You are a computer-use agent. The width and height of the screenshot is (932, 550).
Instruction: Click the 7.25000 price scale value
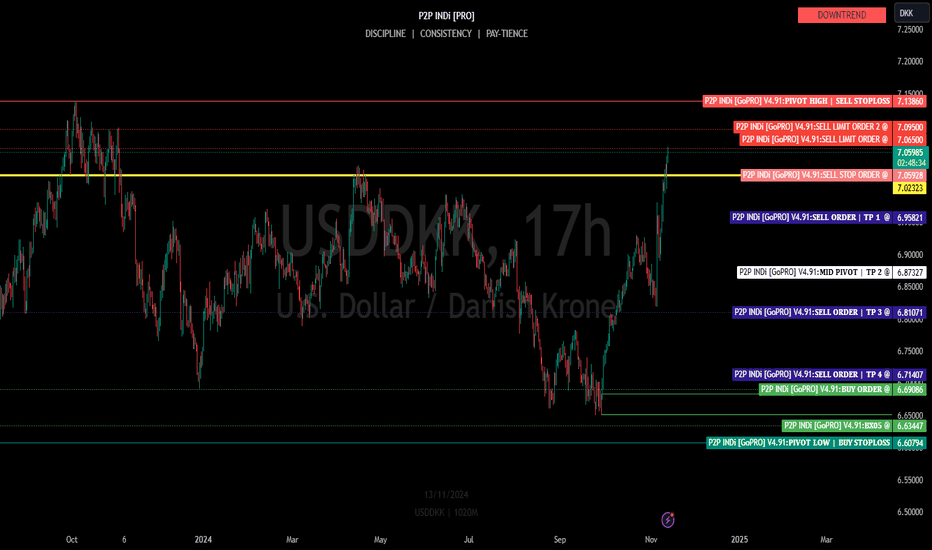coord(910,29)
